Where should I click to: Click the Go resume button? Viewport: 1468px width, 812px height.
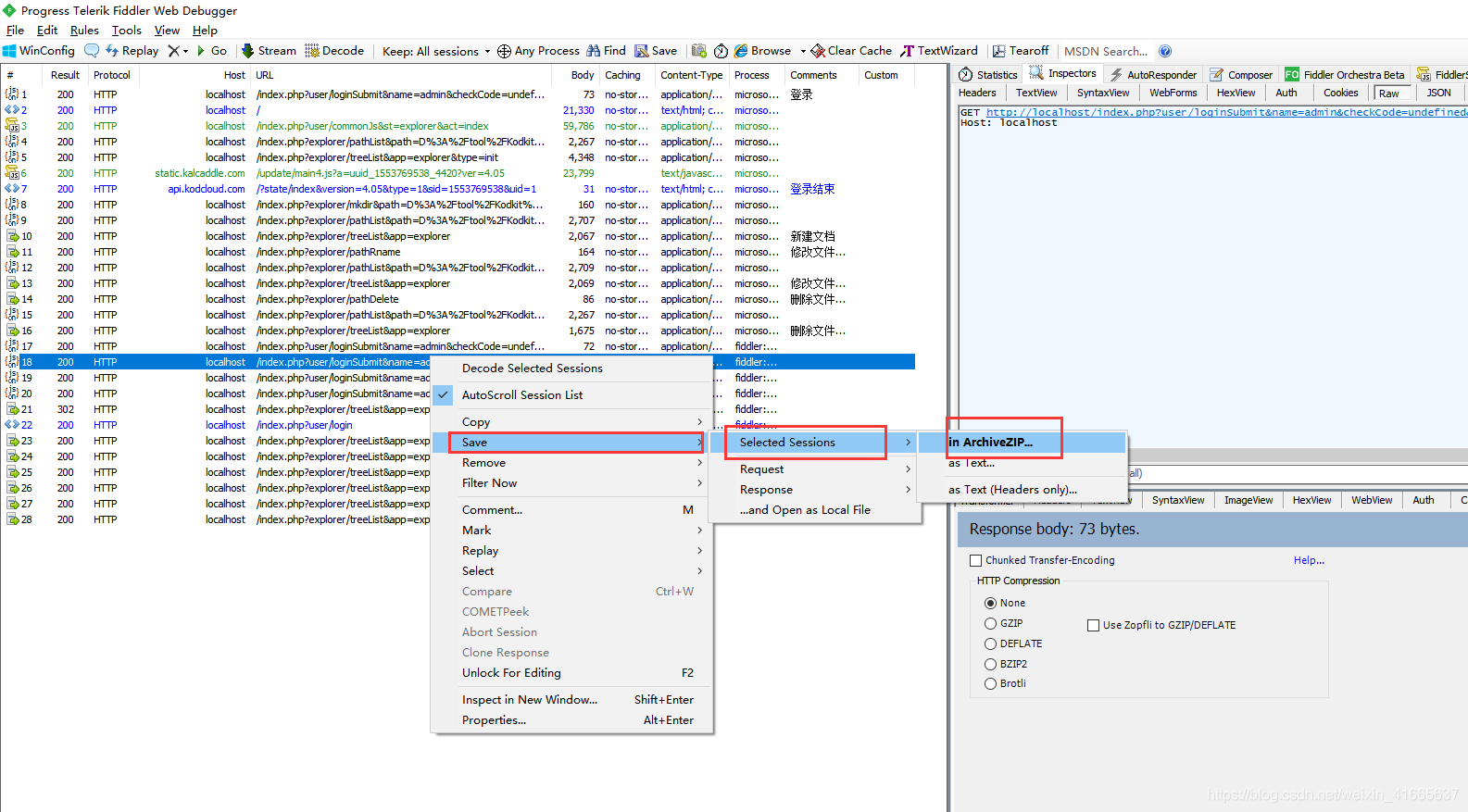pyautogui.click(x=212, y=51)
